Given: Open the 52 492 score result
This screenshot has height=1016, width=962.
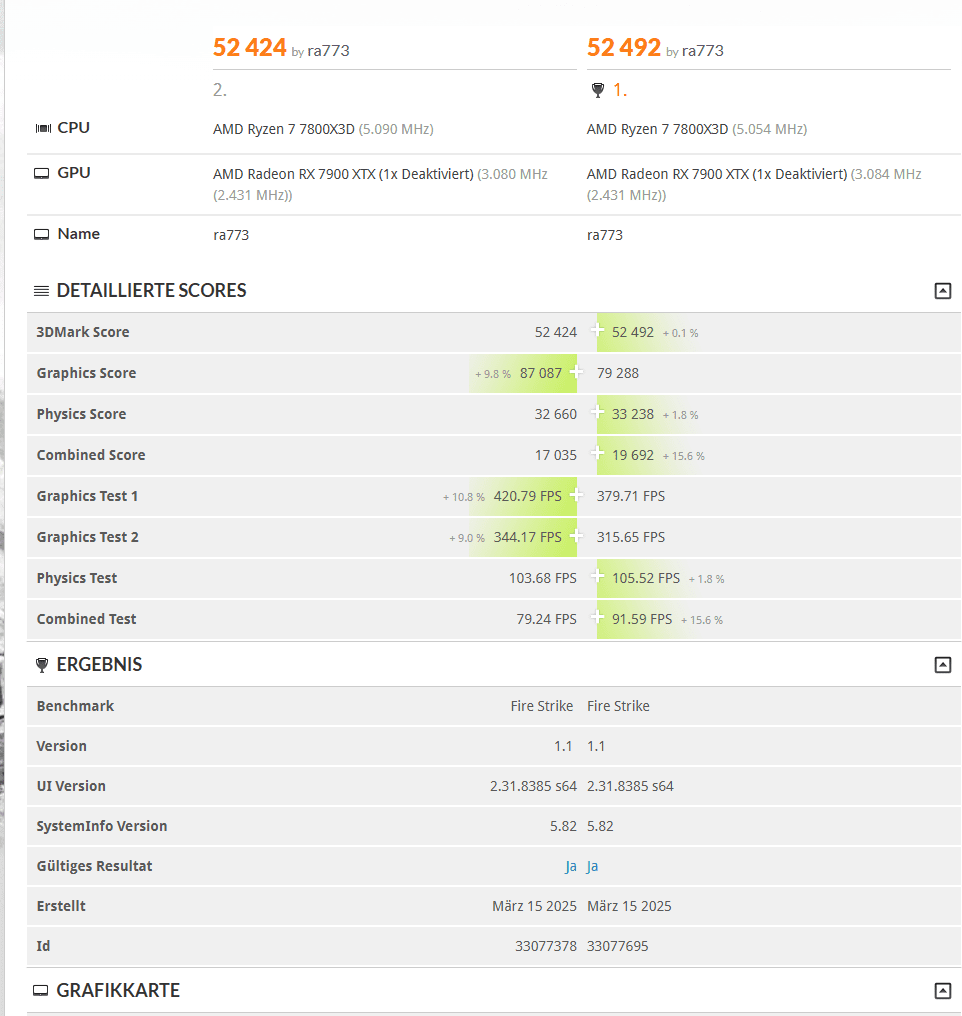Looking at the screenshot, I should pyautogui.click(x=624, y=48).
